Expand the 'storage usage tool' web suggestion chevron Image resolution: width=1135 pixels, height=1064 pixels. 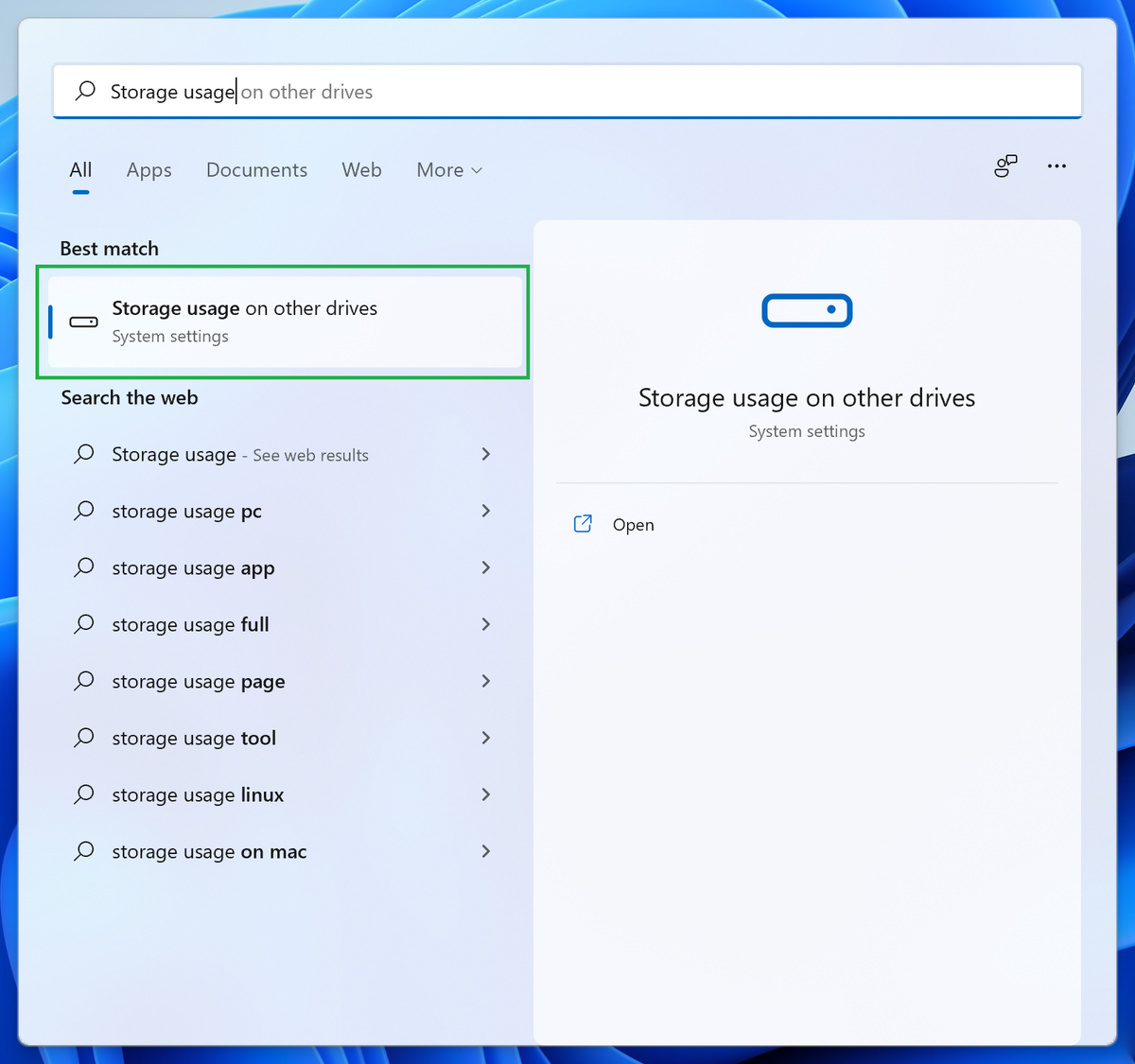pos(485,738)
